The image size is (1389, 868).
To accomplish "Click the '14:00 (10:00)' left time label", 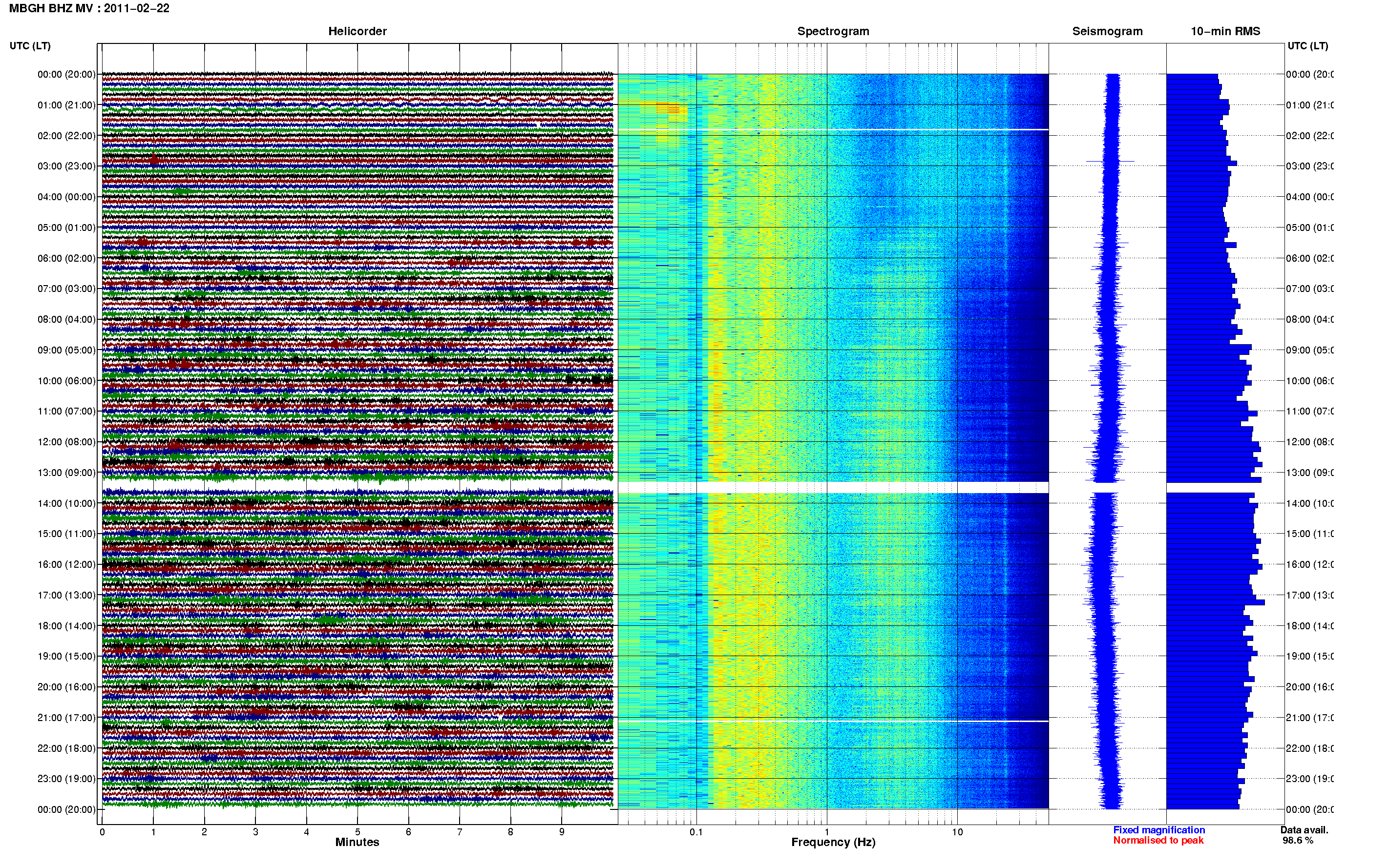I will [66, 503].
